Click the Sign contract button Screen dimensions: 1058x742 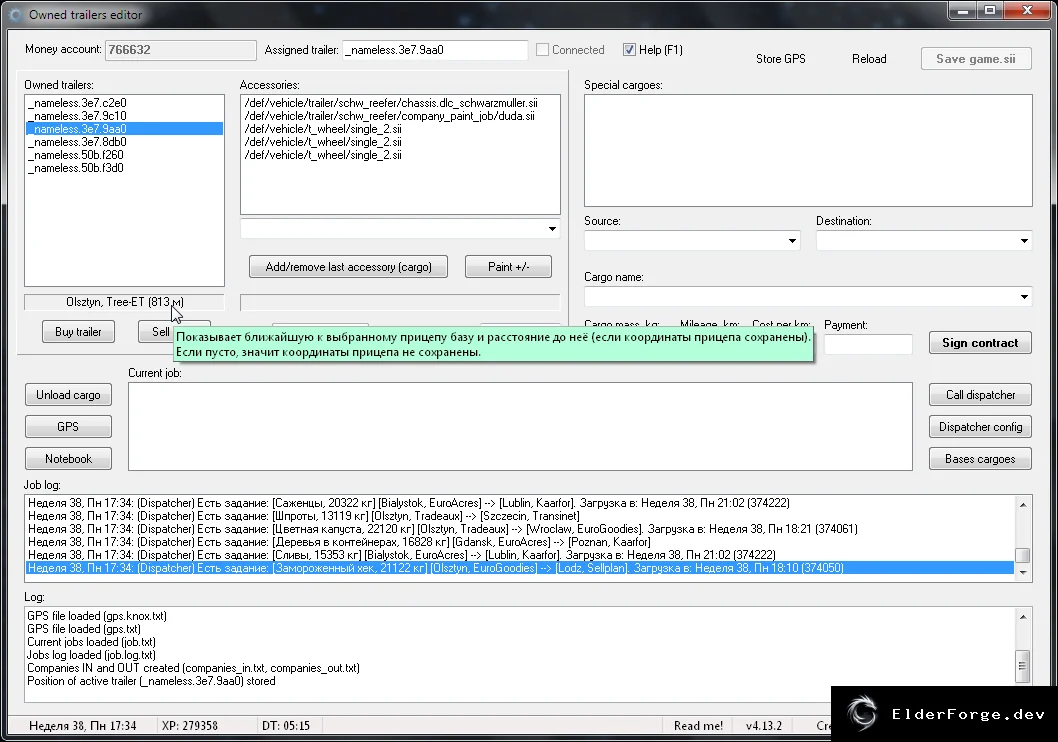980,343
